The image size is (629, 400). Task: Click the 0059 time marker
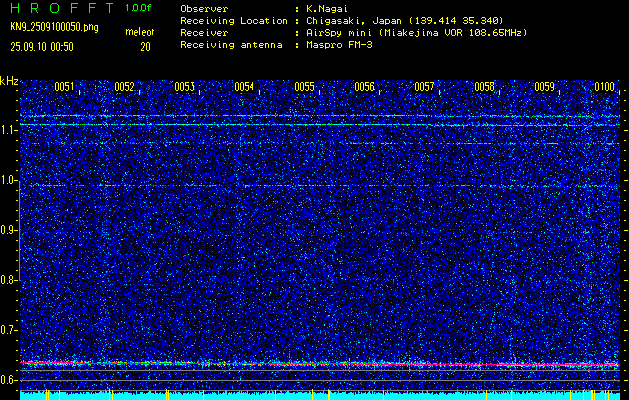pos(545,87)
